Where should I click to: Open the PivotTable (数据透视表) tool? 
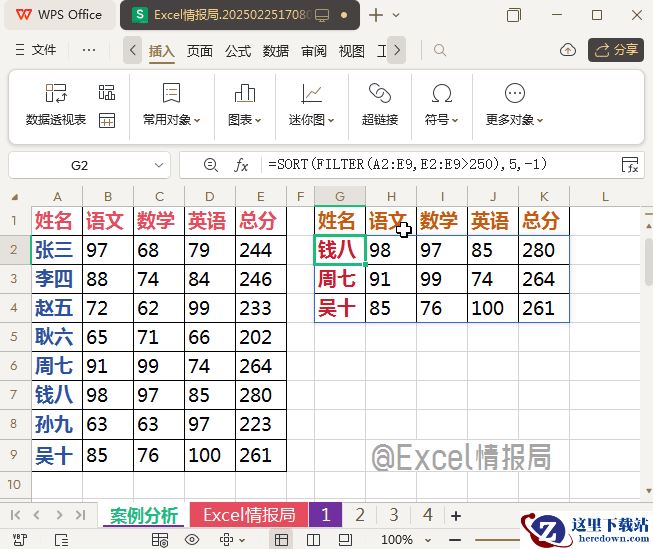click(56, 105)
